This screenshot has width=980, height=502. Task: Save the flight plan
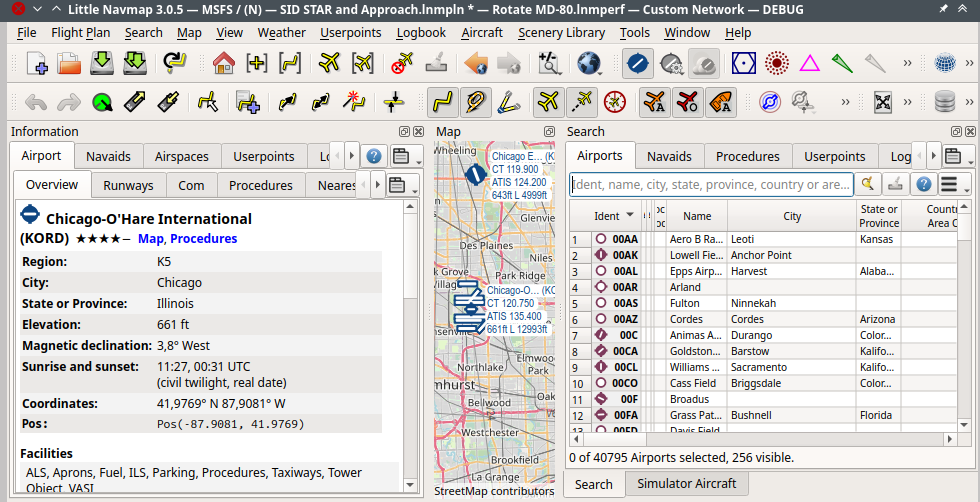click(x=102, y=63)
